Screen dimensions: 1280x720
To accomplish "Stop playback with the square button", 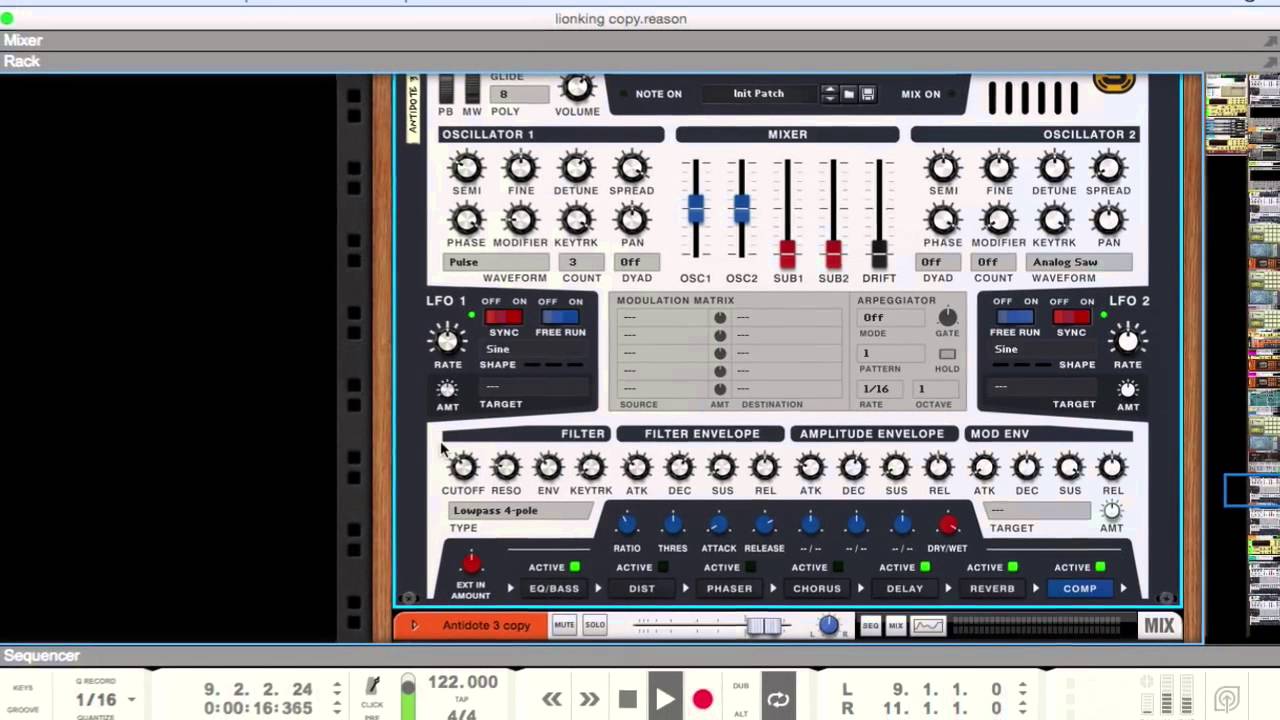I will click(627, 699).
